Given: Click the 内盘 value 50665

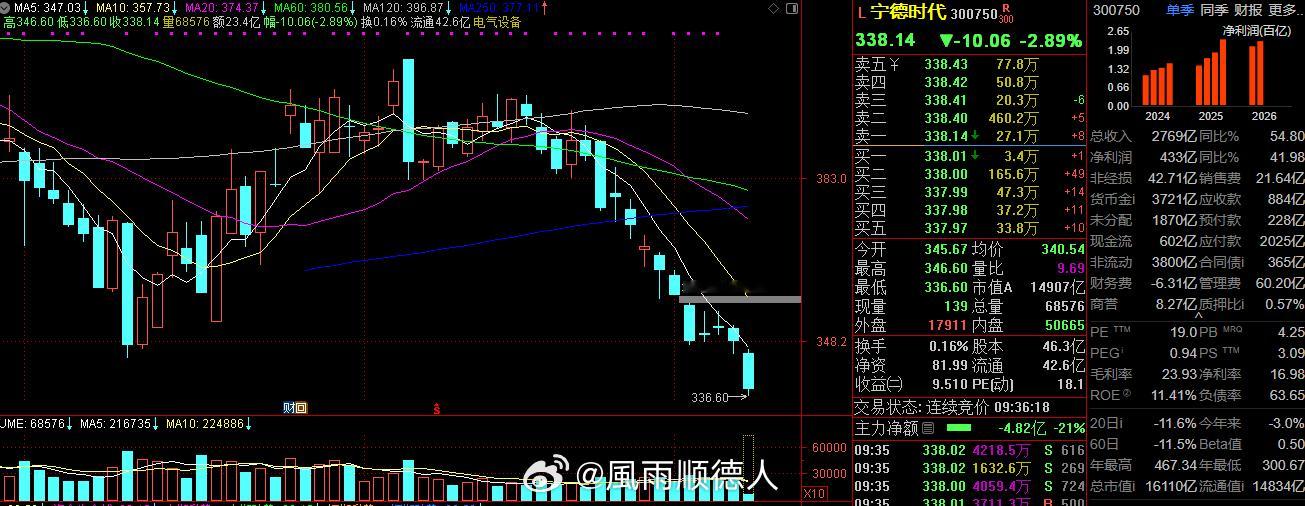Looking at the screenshot, I should (x=1063, y=325).
